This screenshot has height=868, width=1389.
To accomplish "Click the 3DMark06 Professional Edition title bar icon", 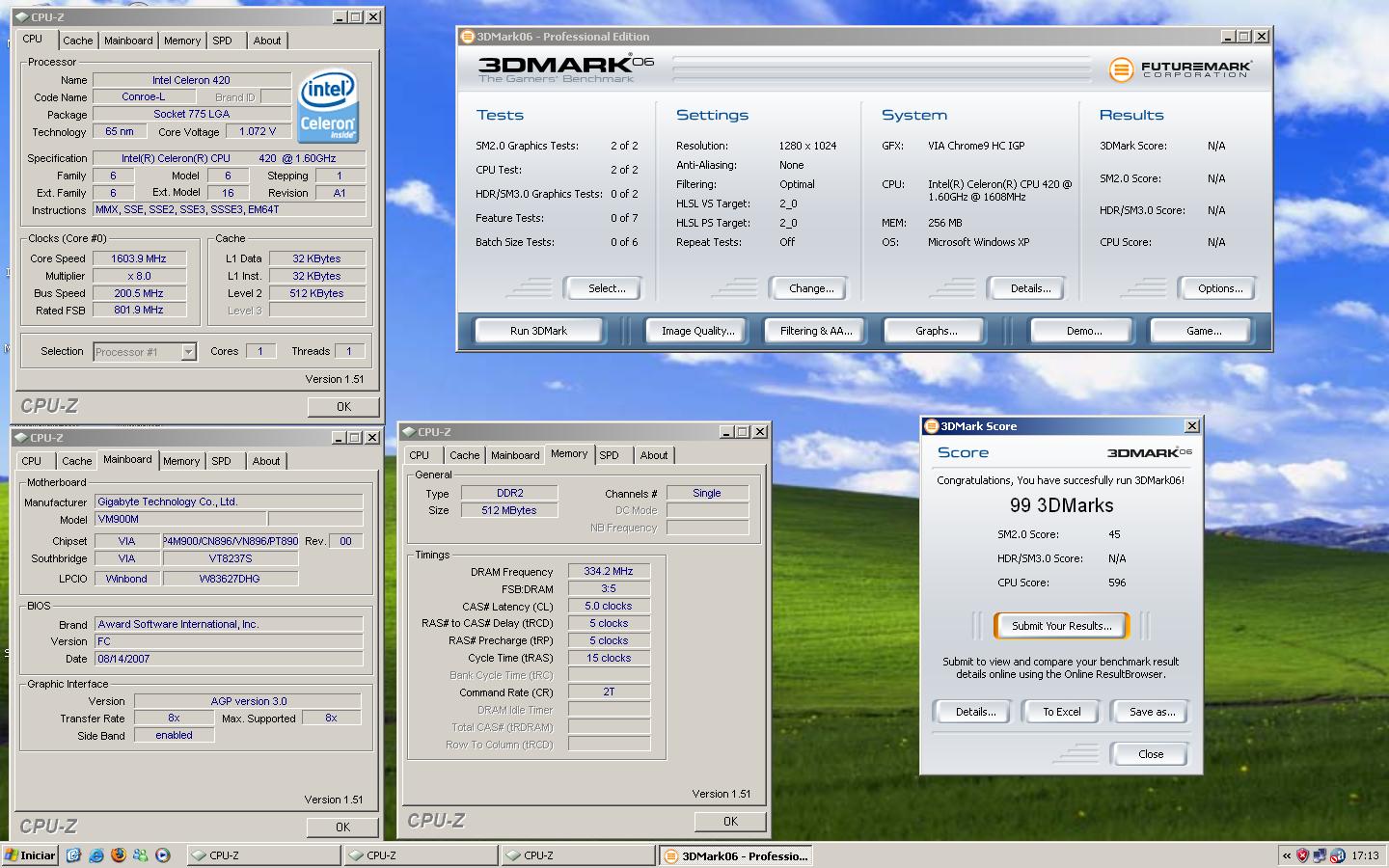I will tap(468, 37).
